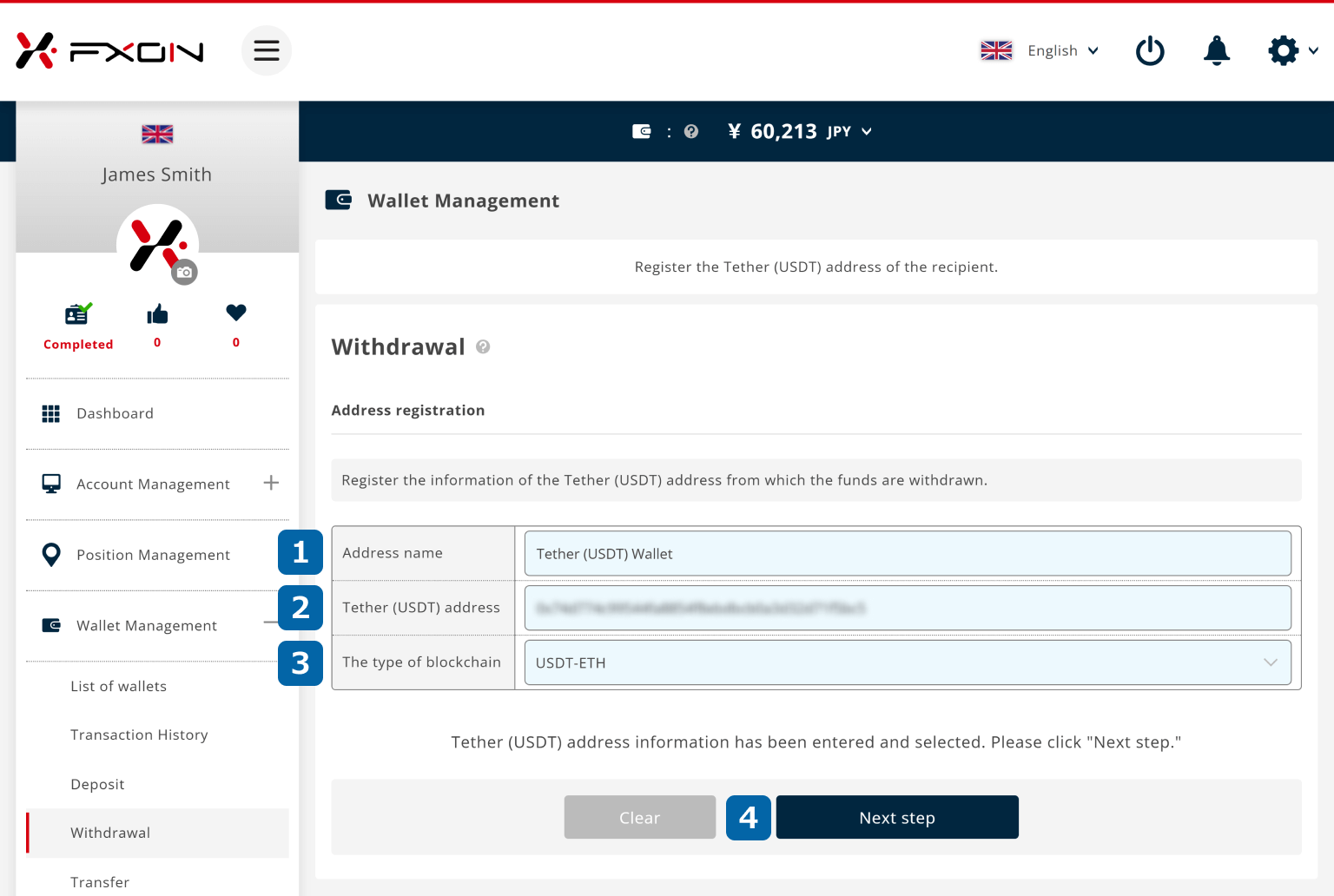Open the Transfer submenu item
This screenshot has width=1334, height=896.
pos(100,882)
